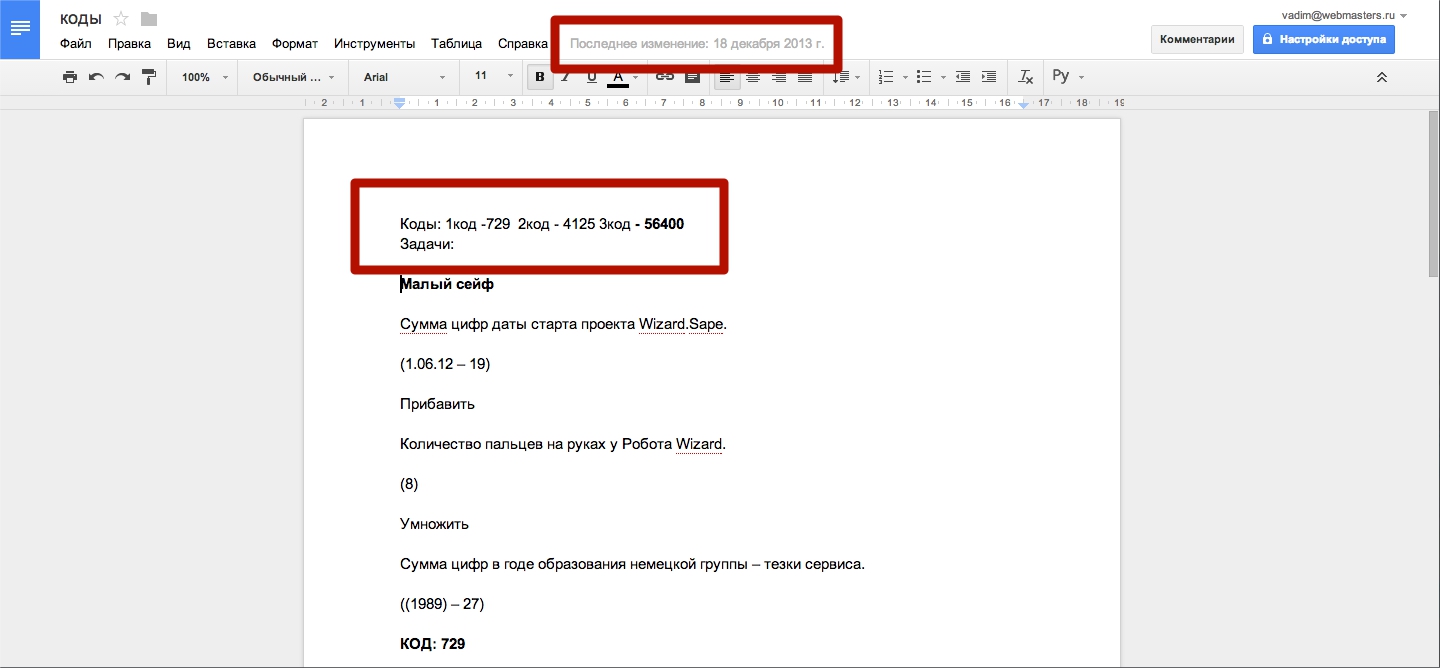Star the КОДЫ document
The image size is (1440, 668).
tap(121, 19)
